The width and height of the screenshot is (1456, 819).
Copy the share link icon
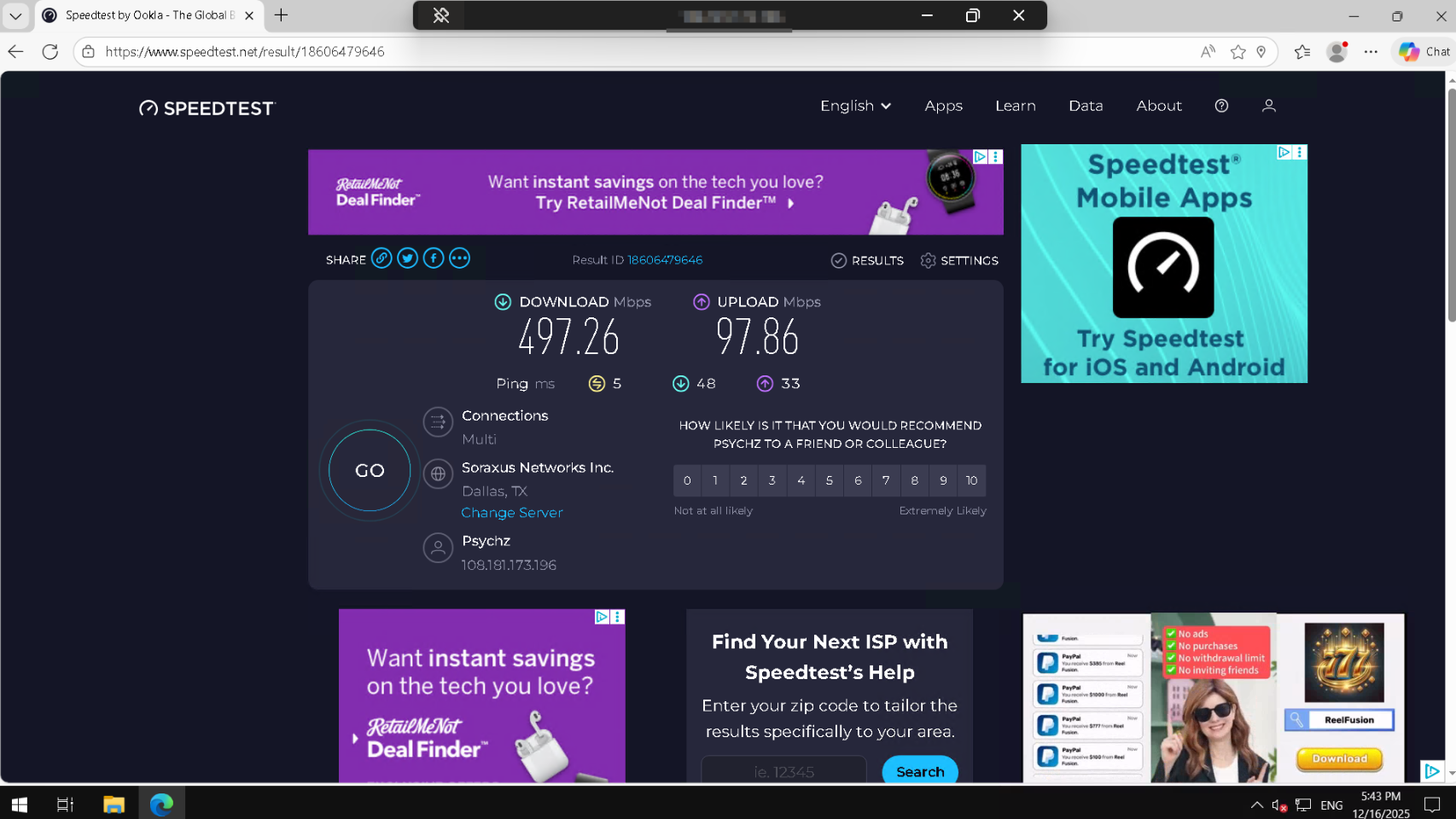[381, 258]
